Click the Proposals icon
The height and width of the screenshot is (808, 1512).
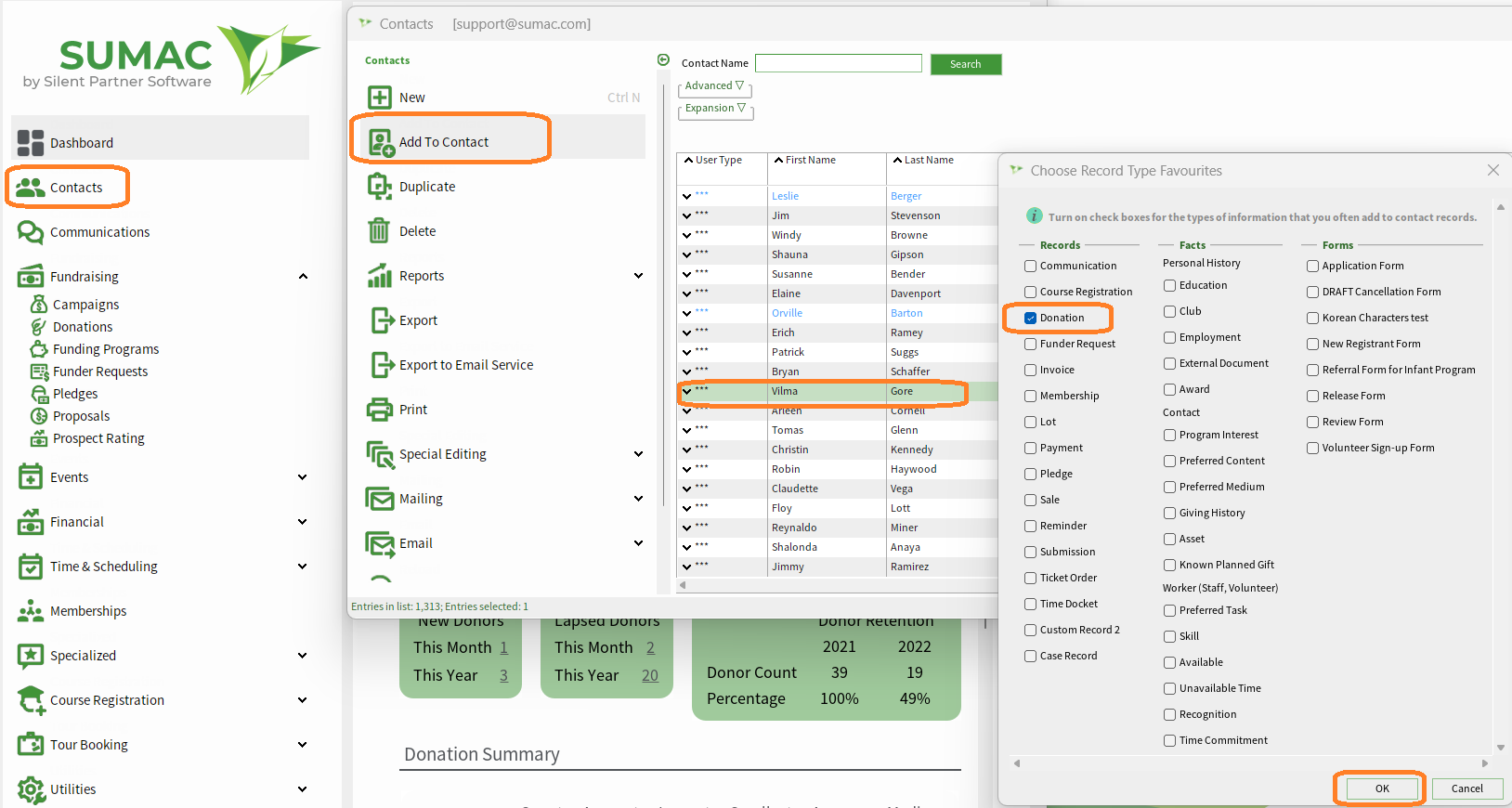[x=39, y=416]
